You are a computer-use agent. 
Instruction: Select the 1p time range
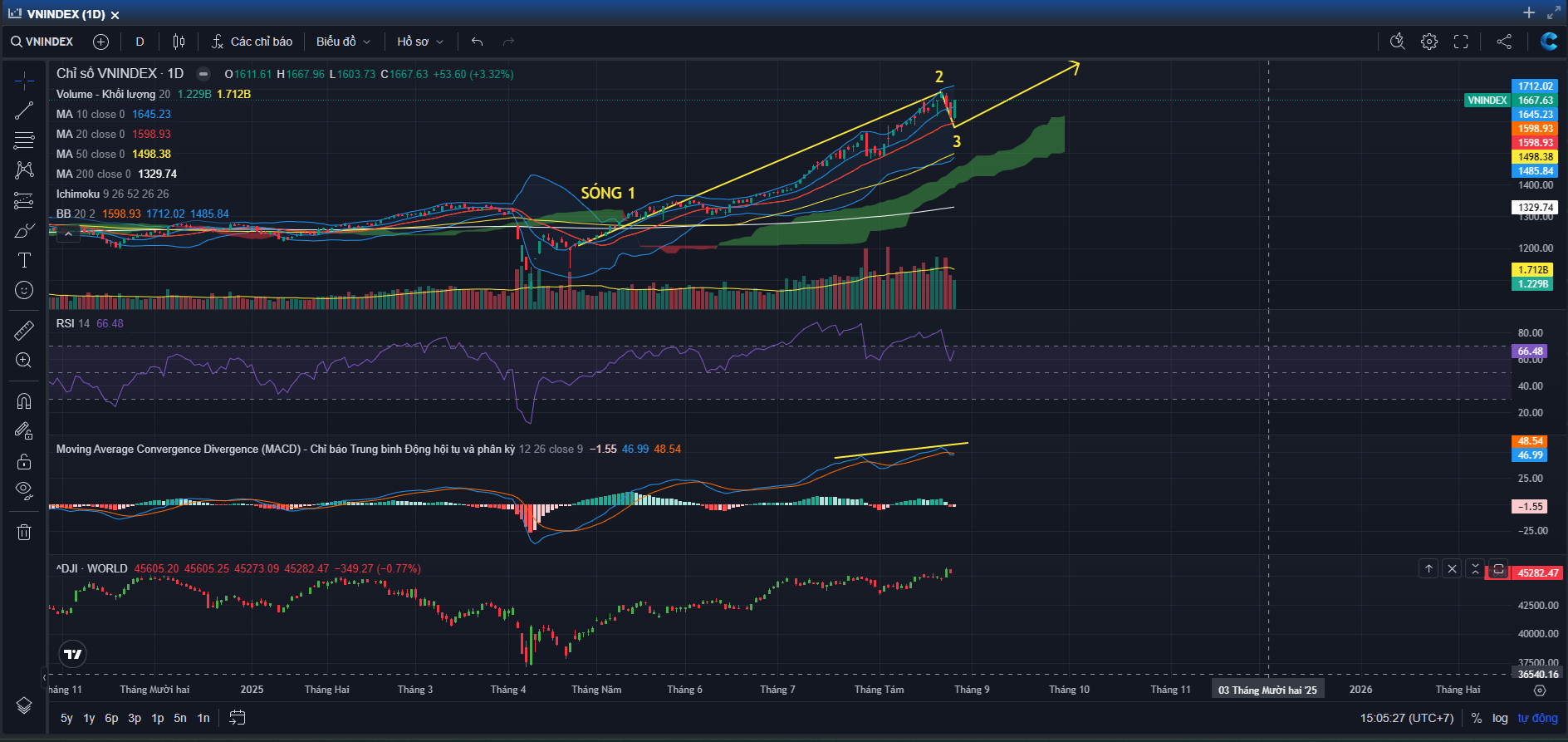(x=158, y=718)
